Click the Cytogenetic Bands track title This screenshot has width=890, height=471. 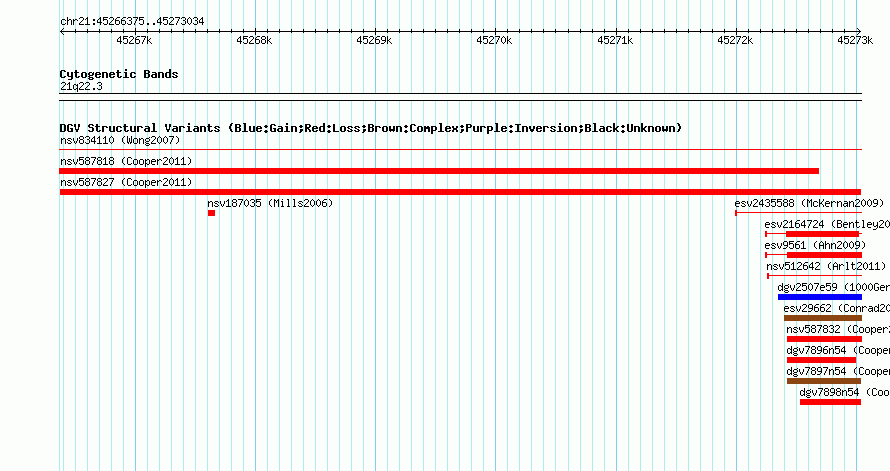(119, 74)
